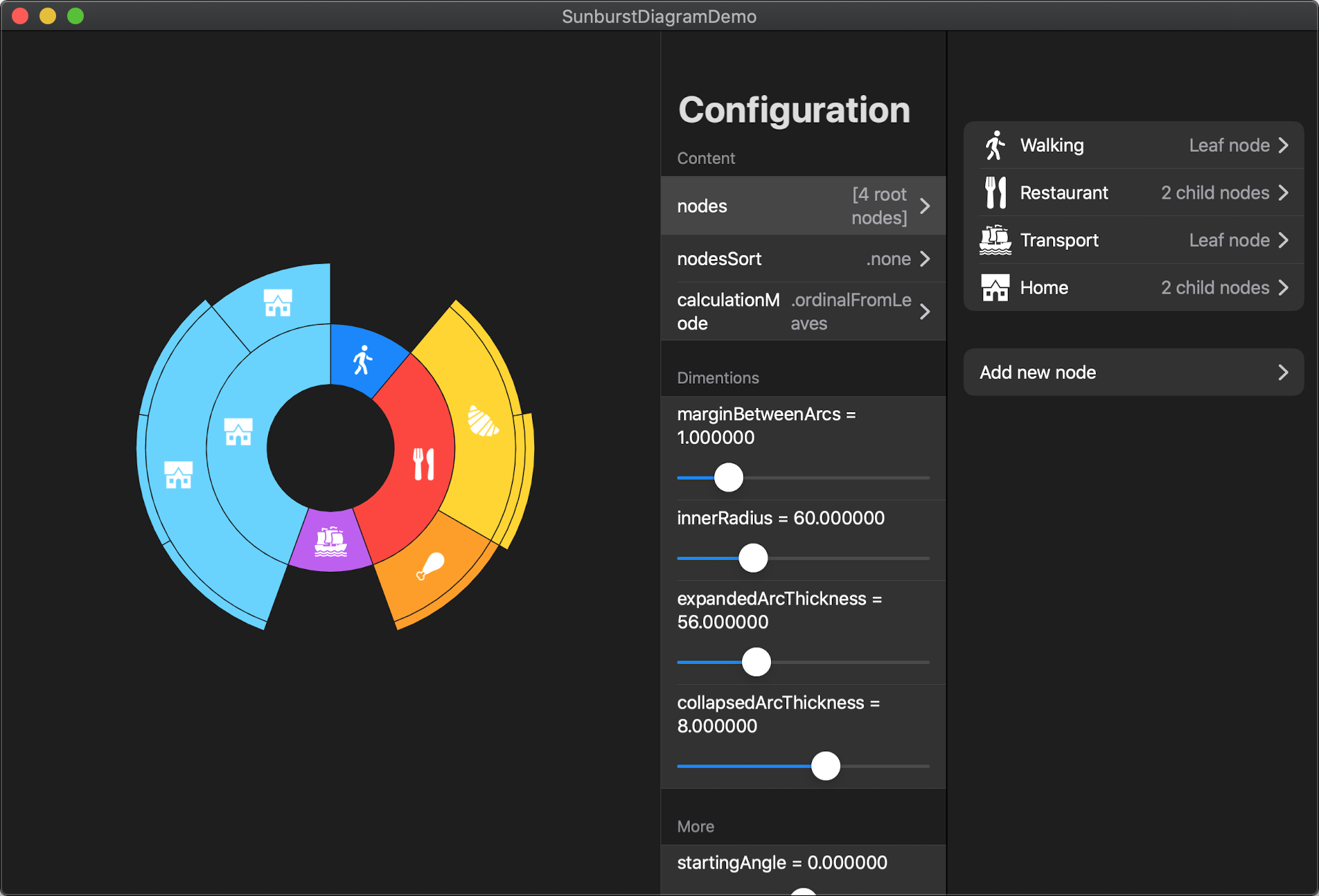Click the 'Walking' row's 'Leaf node' text
Screen dimensions: 1319x896
click(1229, 145)
